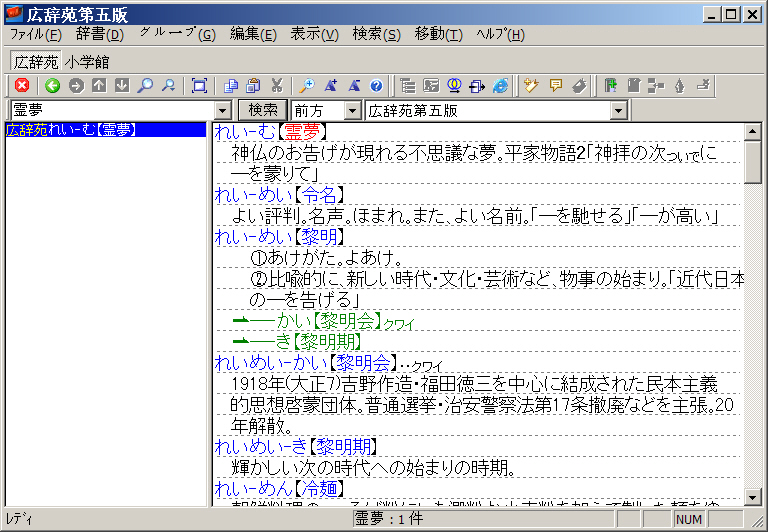Open the 検索(S) menu
Screen dimensions: 768x532
coord(377,34)
